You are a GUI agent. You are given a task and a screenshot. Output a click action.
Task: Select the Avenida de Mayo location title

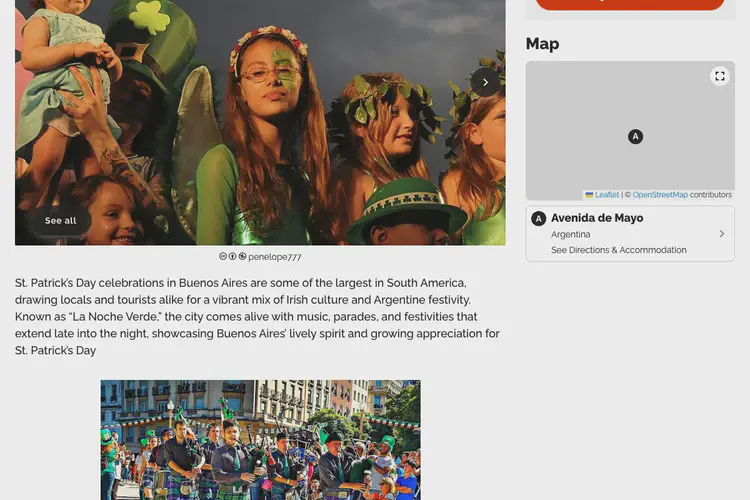597,218
